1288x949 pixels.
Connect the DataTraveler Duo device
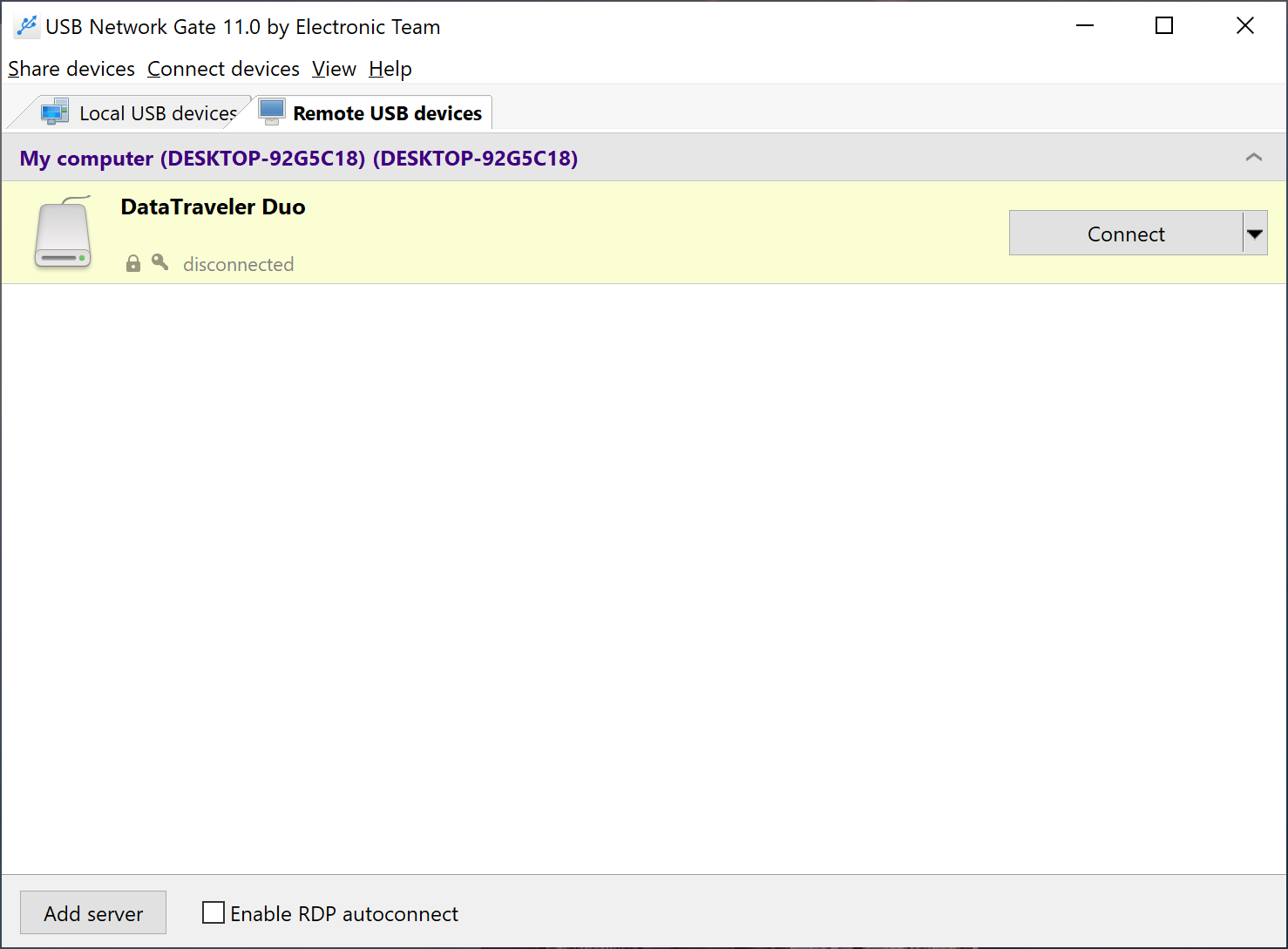coord(1126,233)
